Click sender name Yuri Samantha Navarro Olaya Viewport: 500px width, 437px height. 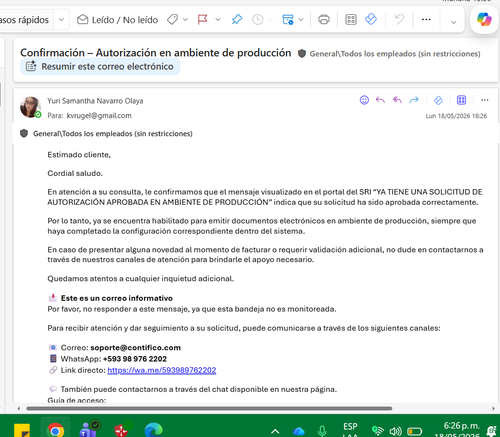click(x=95, y=101)
